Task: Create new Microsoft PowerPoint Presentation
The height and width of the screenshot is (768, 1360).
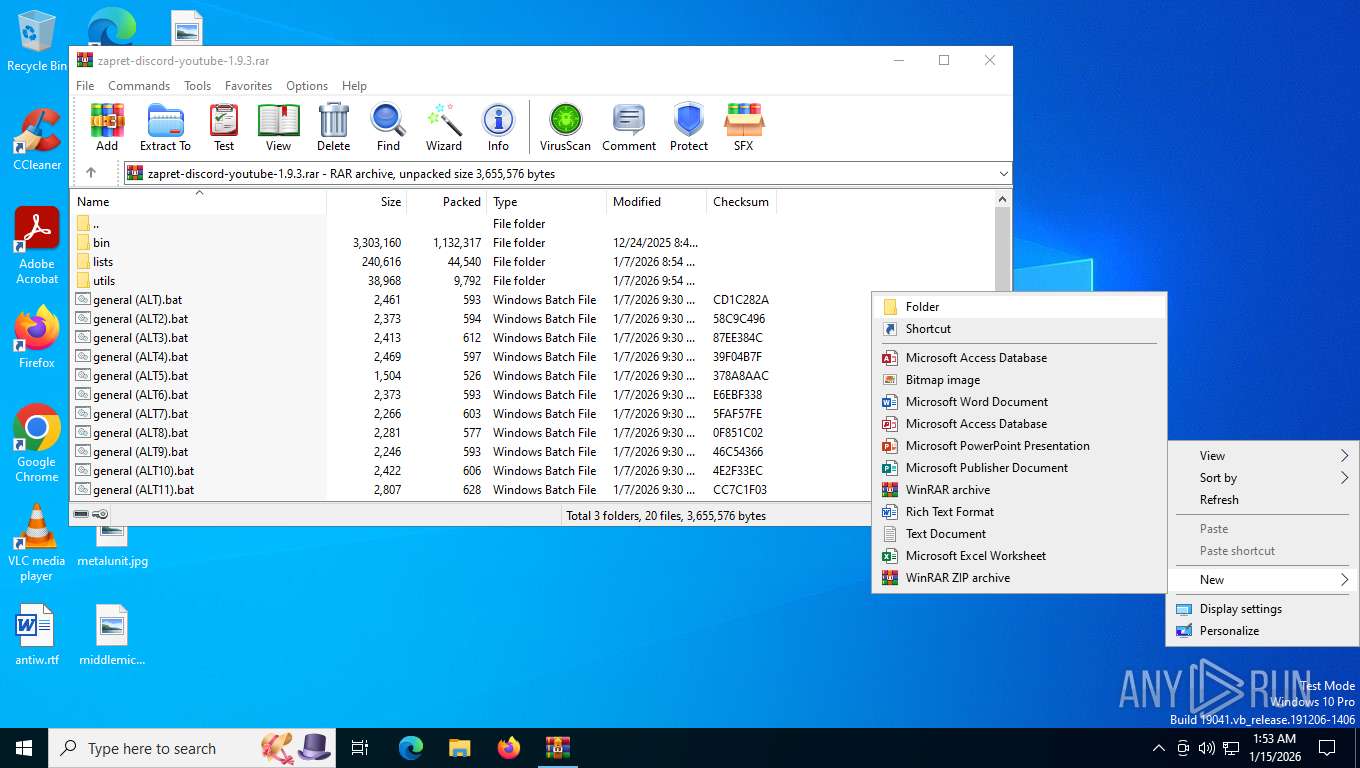Action: click(x=1019, y=446)
